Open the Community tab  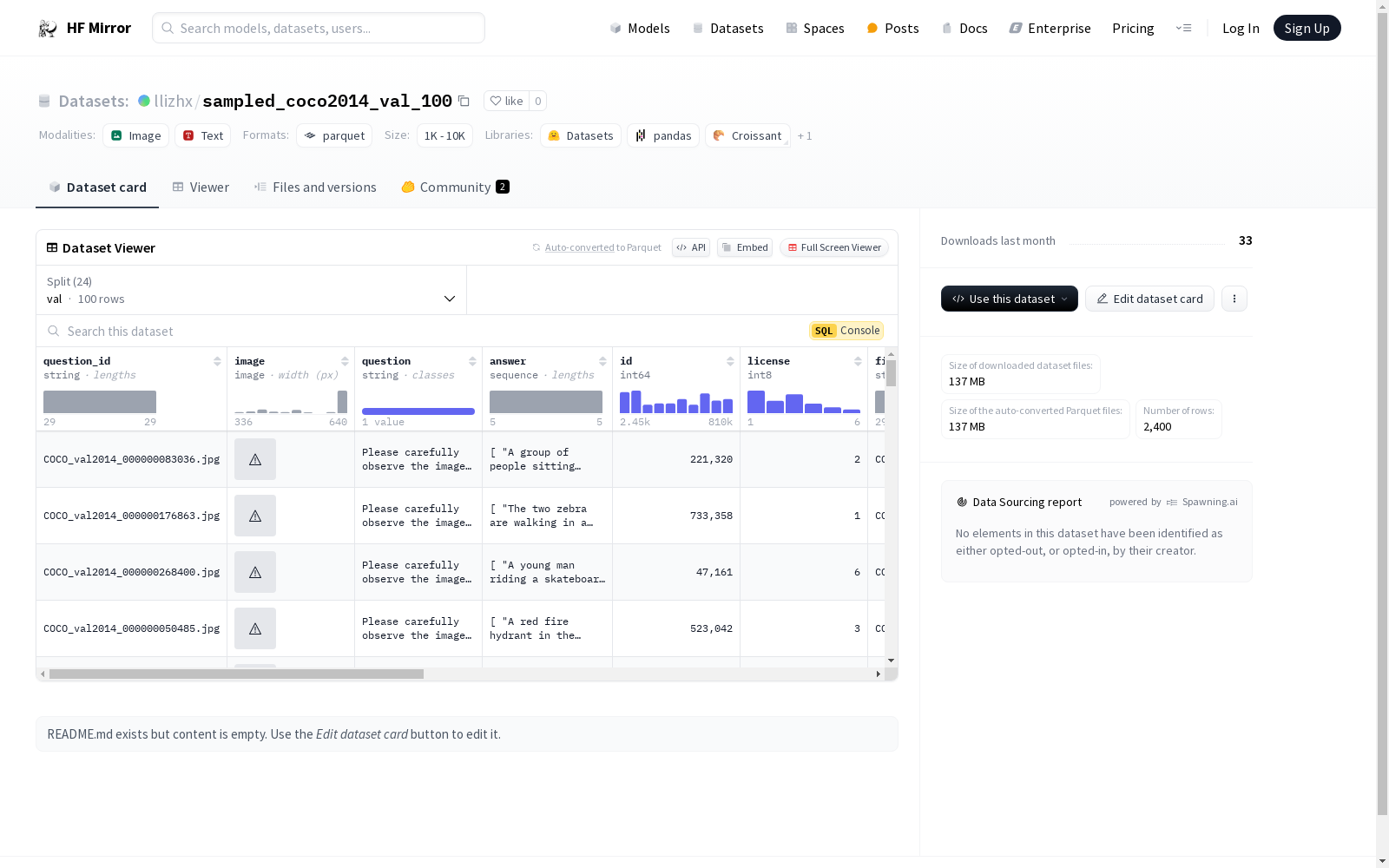[455, 187]
